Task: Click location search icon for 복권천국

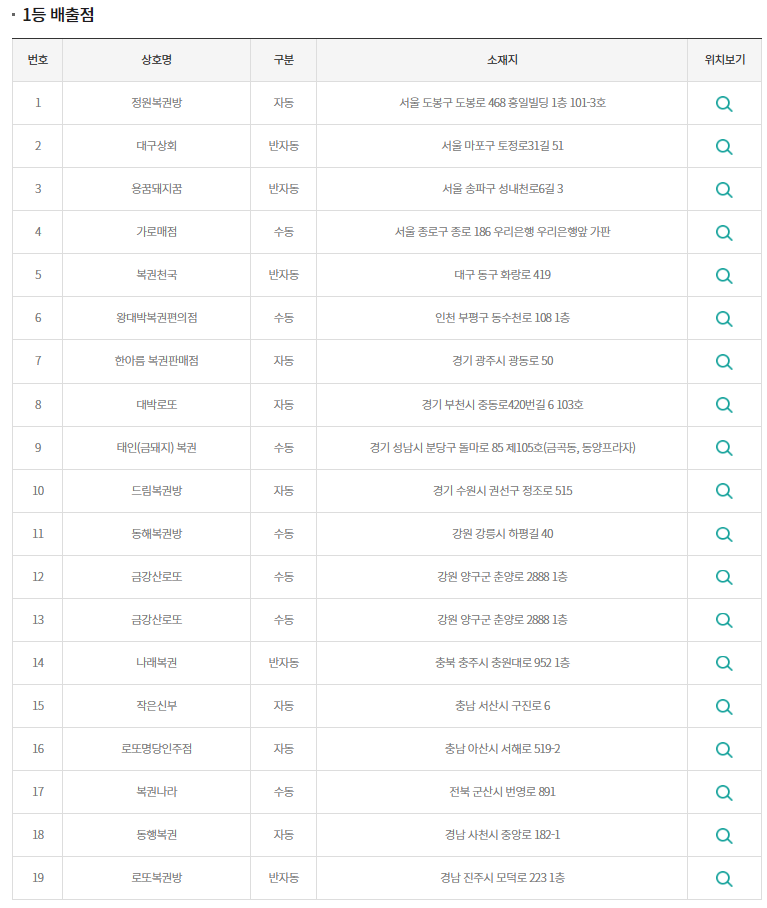Action: [724, 275]
